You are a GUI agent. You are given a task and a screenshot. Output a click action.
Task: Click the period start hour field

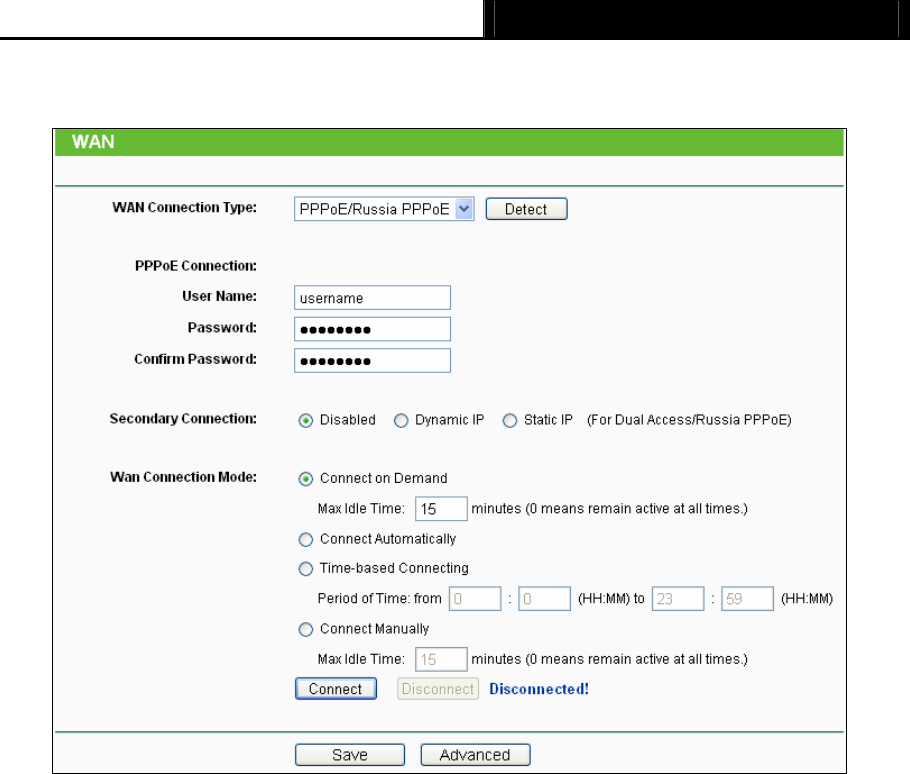475,599
